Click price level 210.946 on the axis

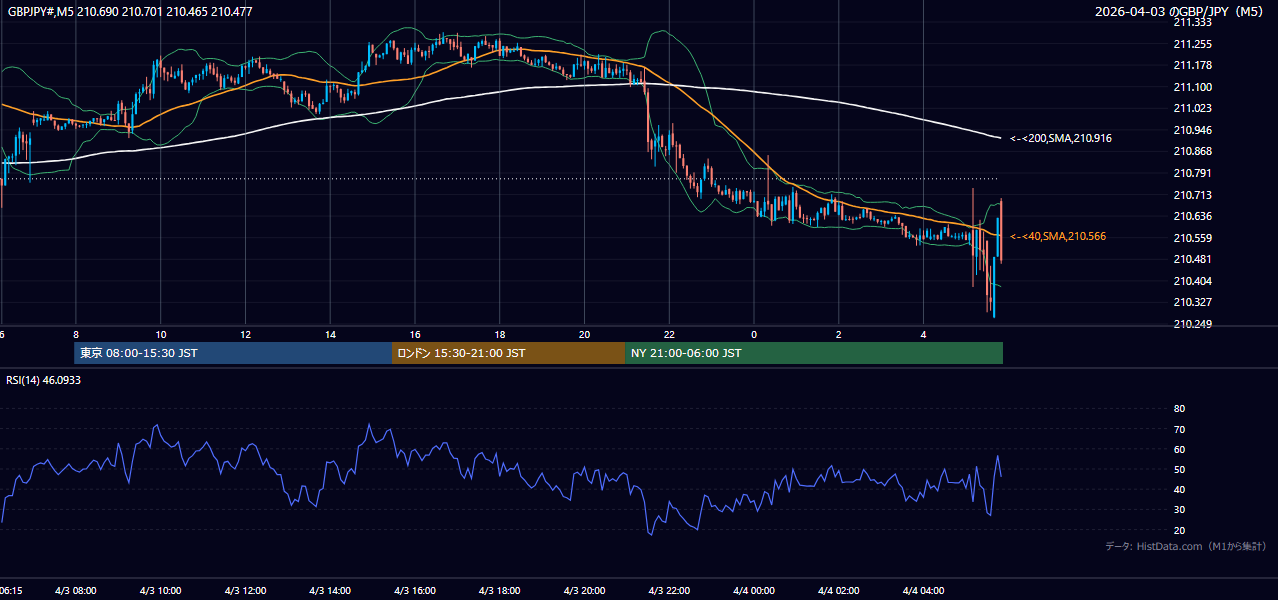pos(1192,130)
